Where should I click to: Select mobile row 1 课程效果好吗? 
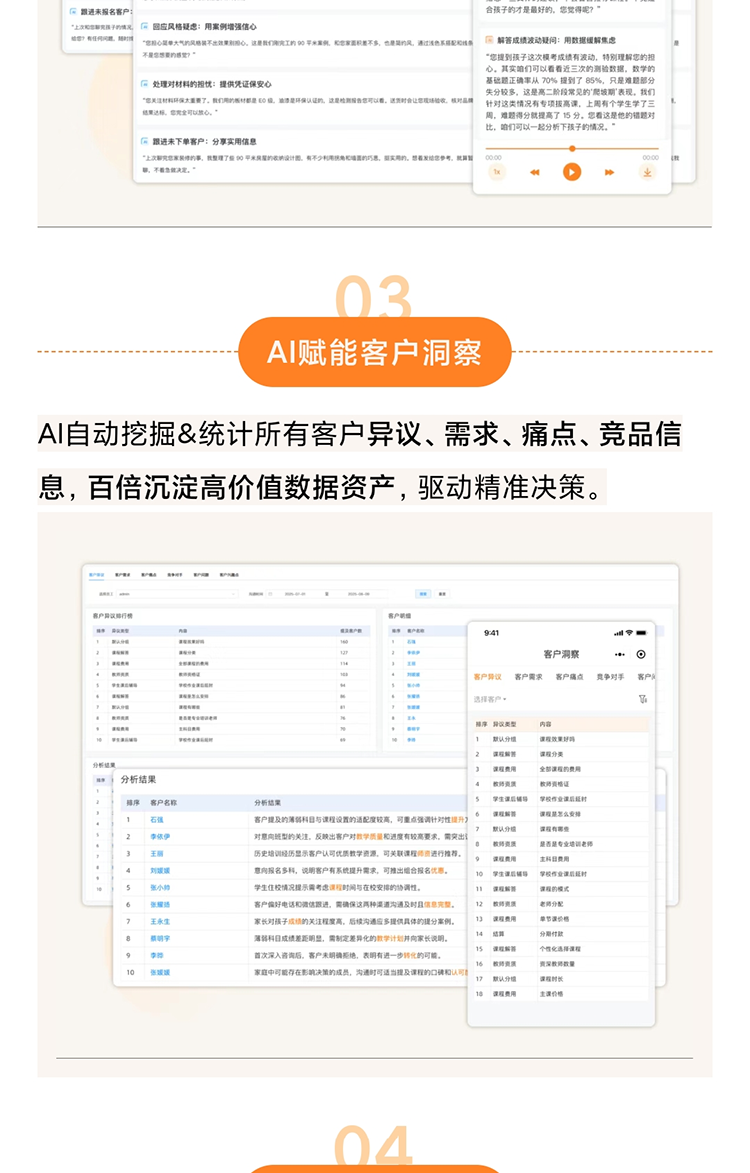[561, 739]
